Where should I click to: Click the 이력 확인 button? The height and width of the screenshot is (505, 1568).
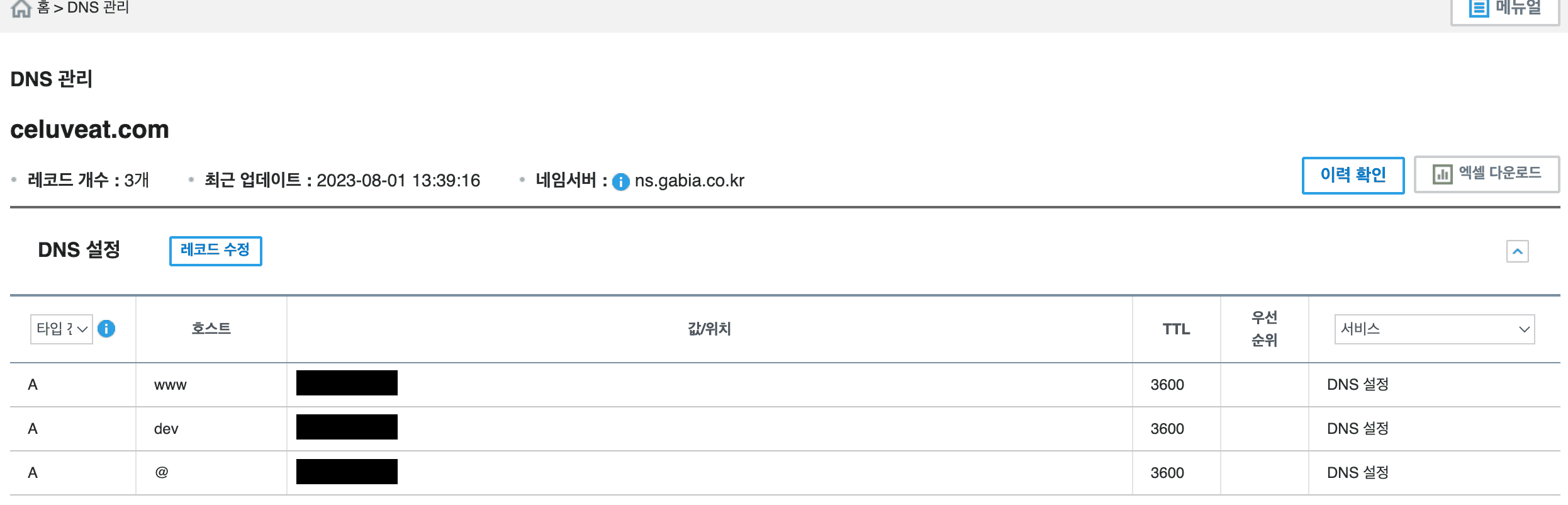(x=1353, y=175)
